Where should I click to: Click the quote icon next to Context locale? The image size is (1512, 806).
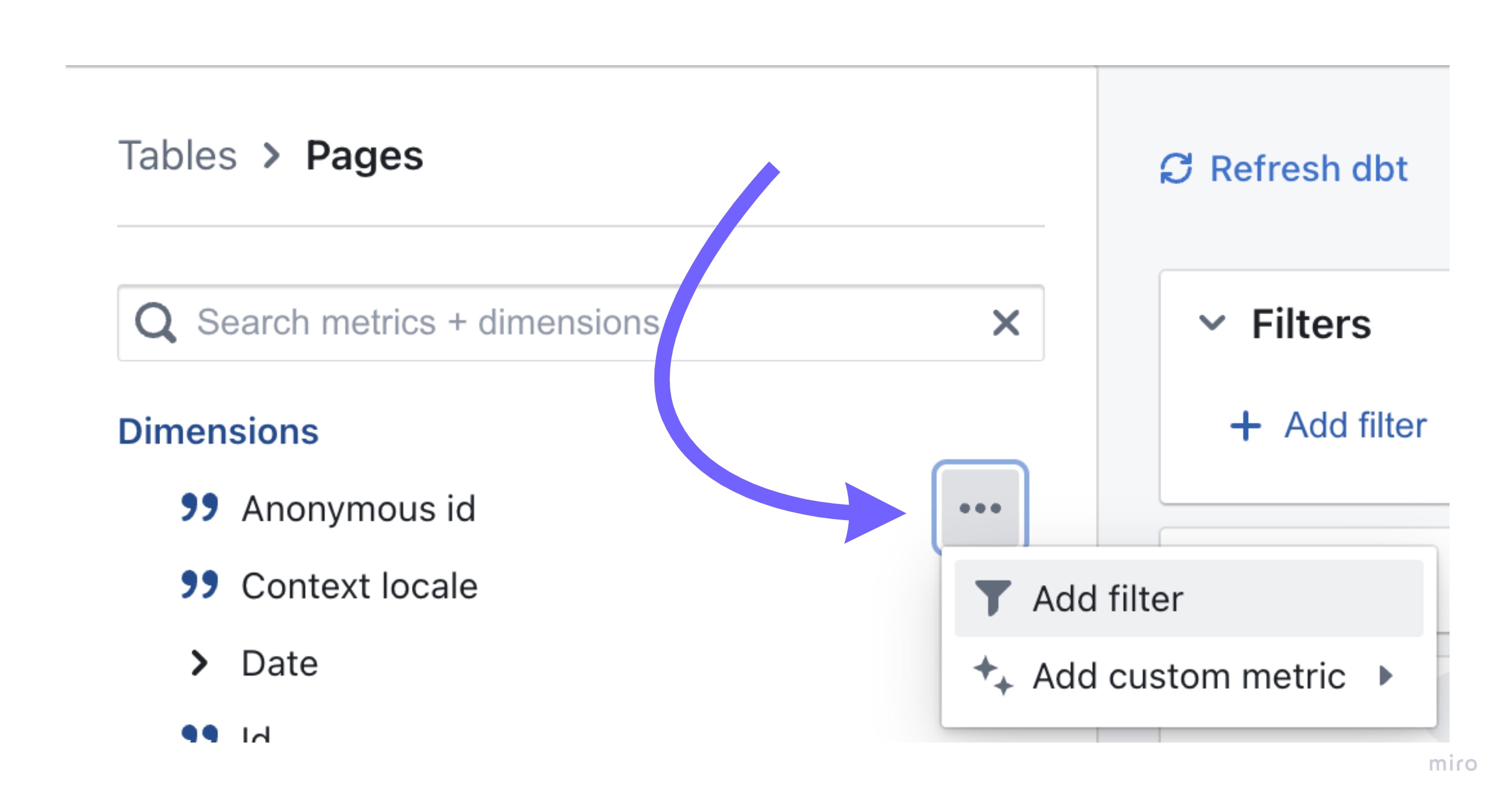tap(199, 585)
